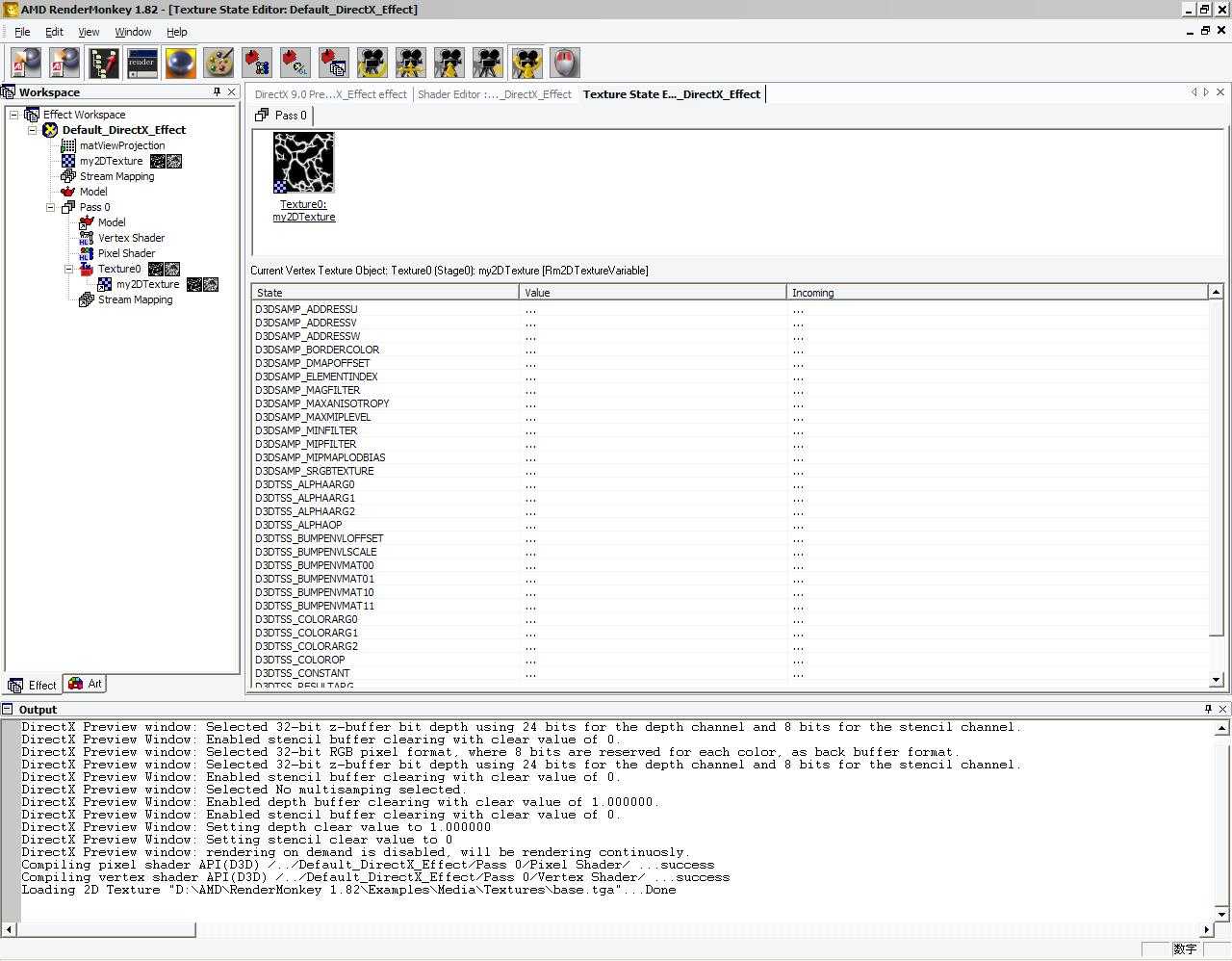1232x961 pixels.
Task: Click the Value cell of D3DTSS_ALPHAOP
Action: click(x=653, y=525)
